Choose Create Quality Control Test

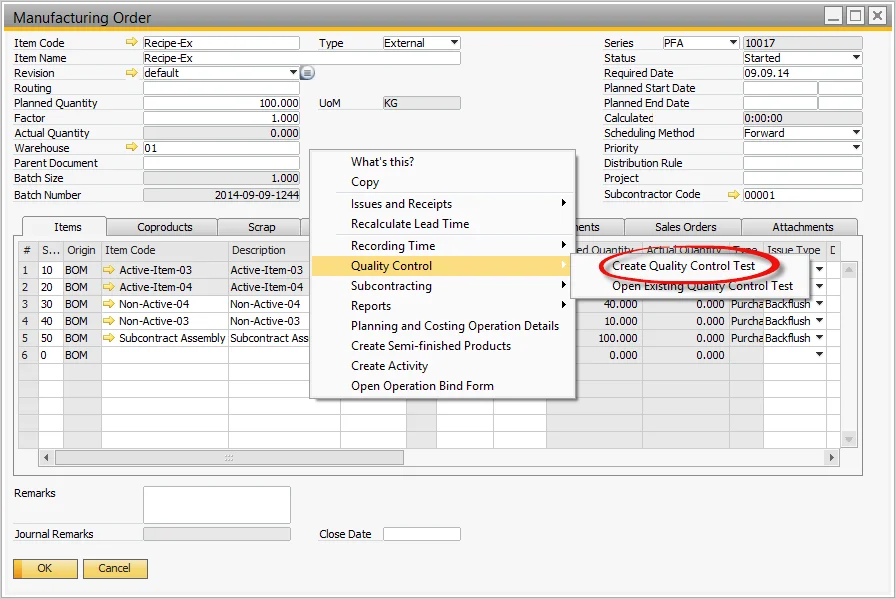[683, 266]
